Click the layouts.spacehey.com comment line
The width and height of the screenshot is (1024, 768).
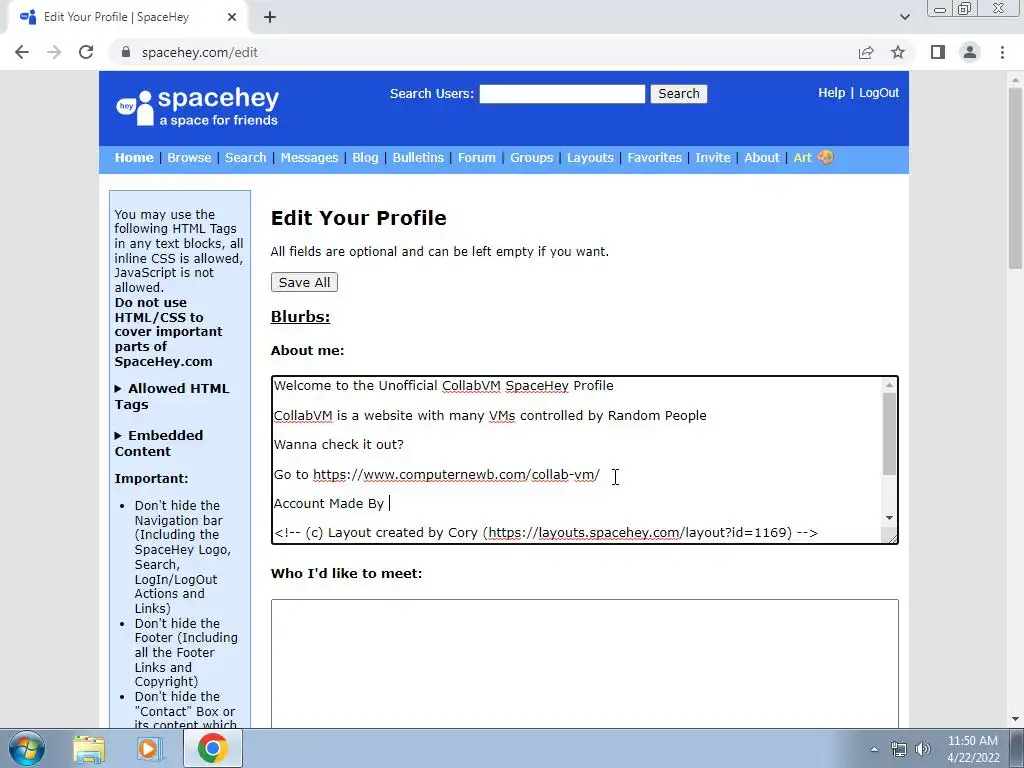click(546, 533)
